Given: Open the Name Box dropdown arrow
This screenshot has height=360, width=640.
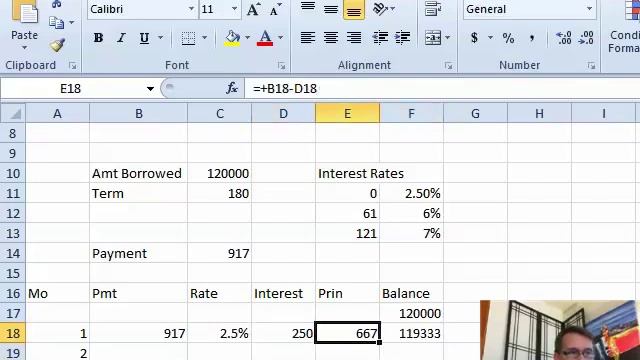Looking at the screenshot, I should point(150,89).
